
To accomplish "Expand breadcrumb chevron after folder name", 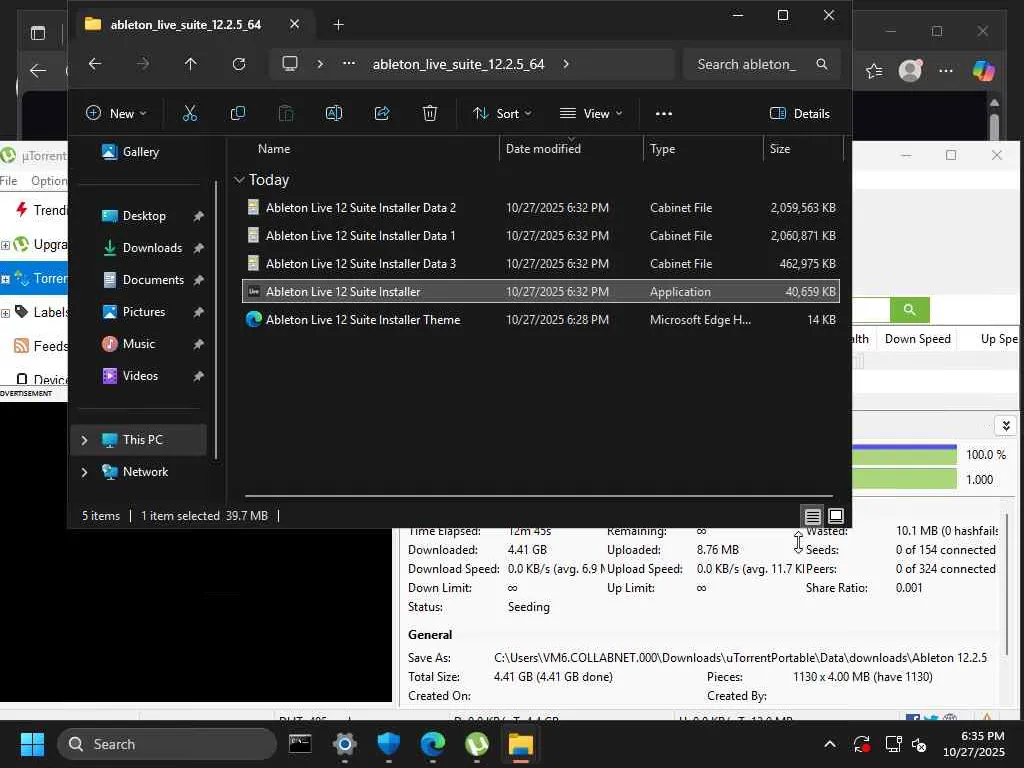I will (x=566, y=64).
